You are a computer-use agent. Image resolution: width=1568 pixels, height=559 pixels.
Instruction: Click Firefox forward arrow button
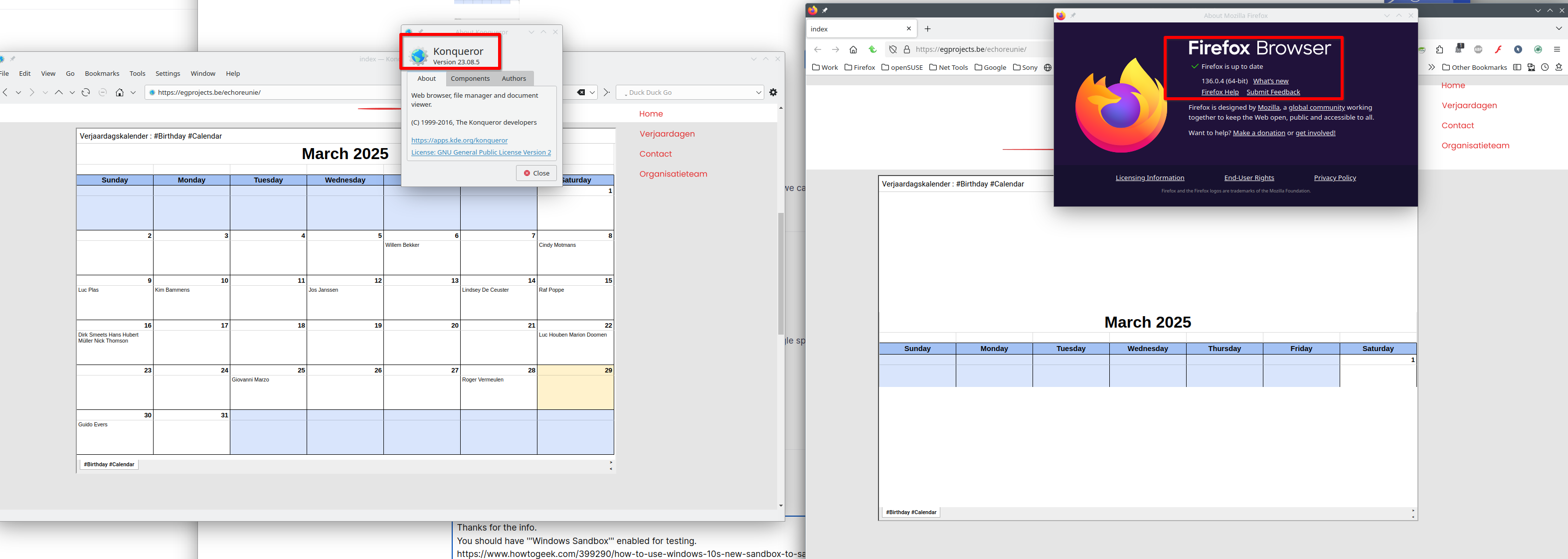836,50
